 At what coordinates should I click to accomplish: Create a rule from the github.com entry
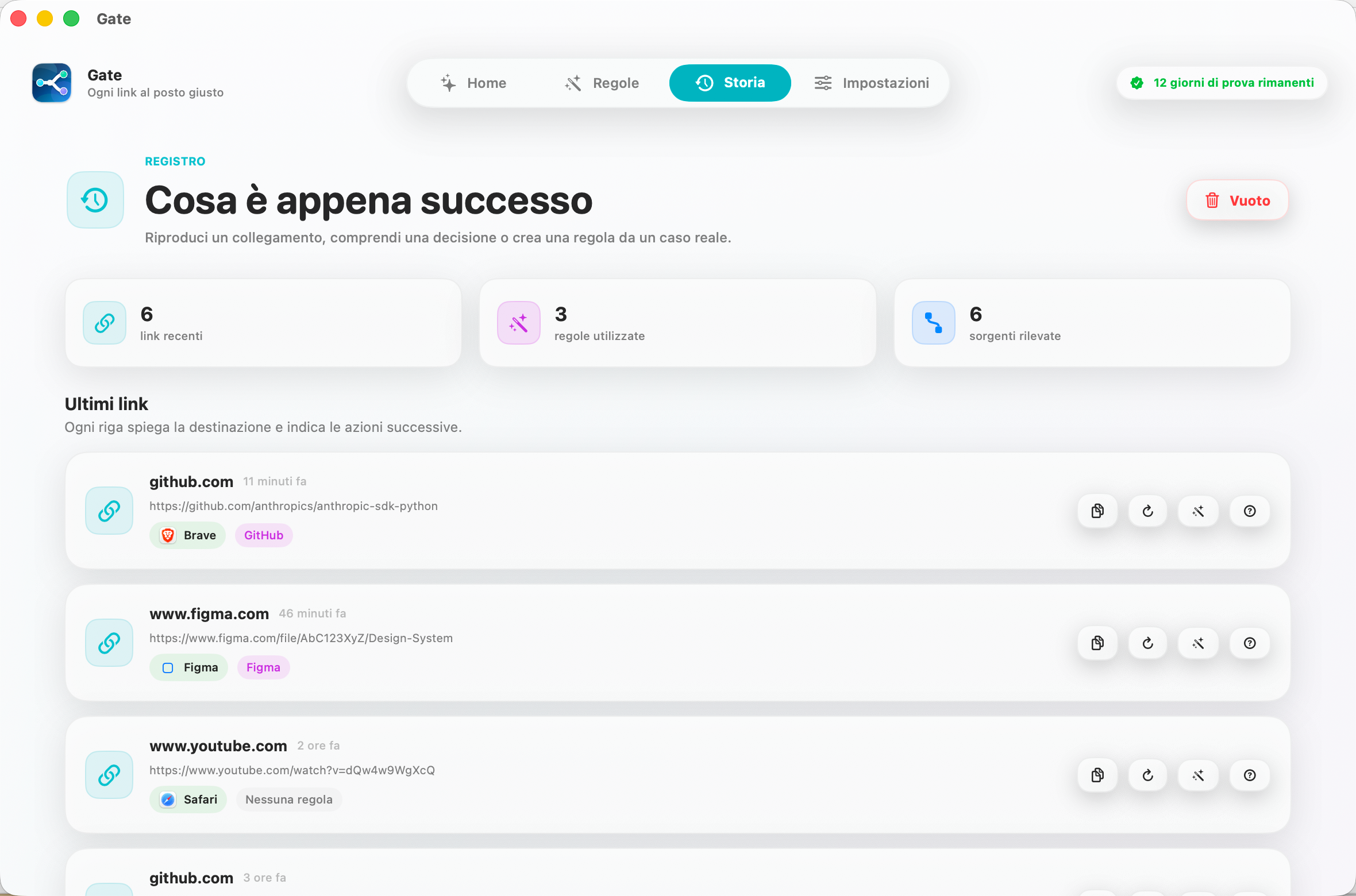click(1198, 511)
